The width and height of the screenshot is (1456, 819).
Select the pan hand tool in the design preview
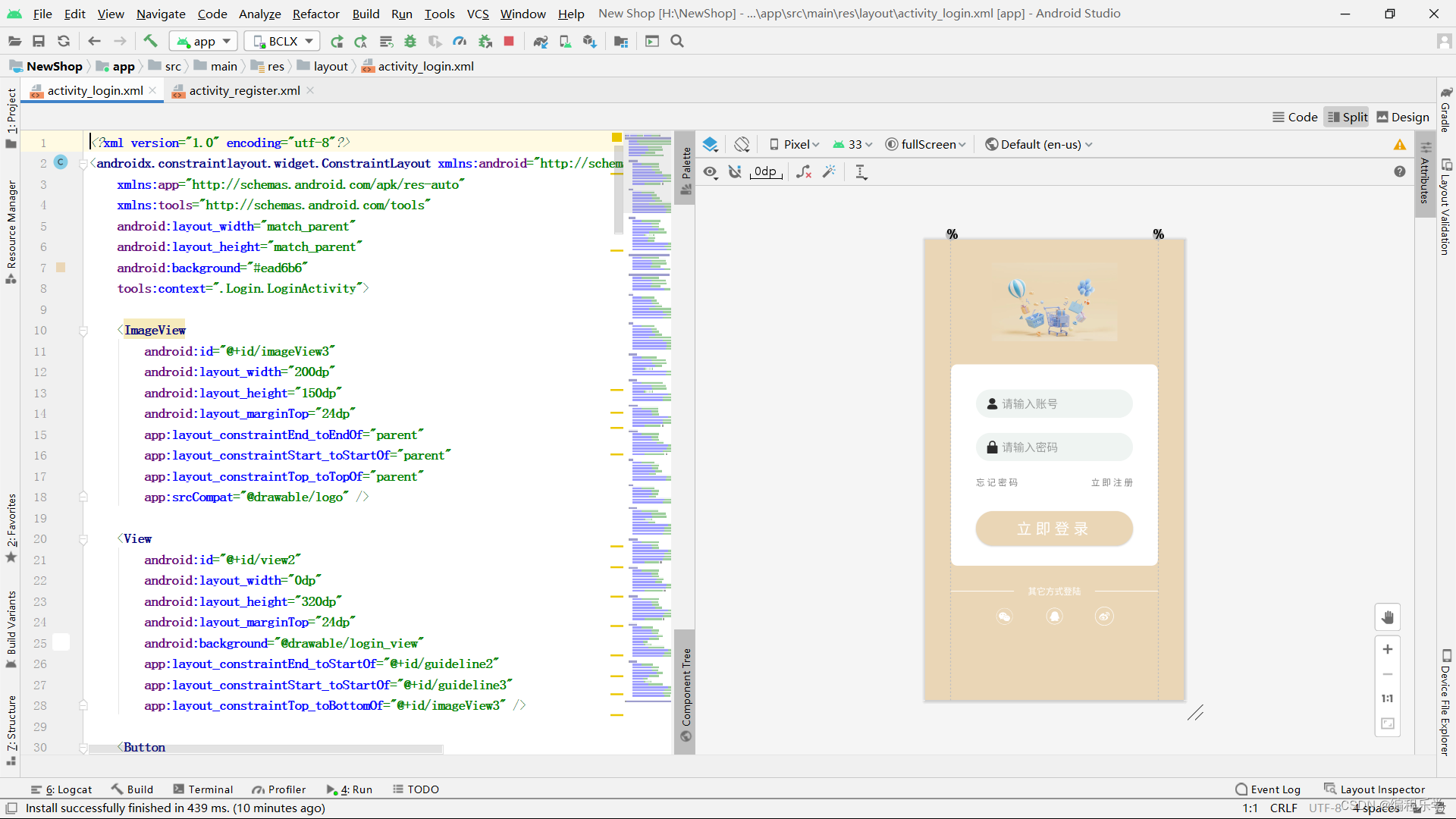(1387, 617)
